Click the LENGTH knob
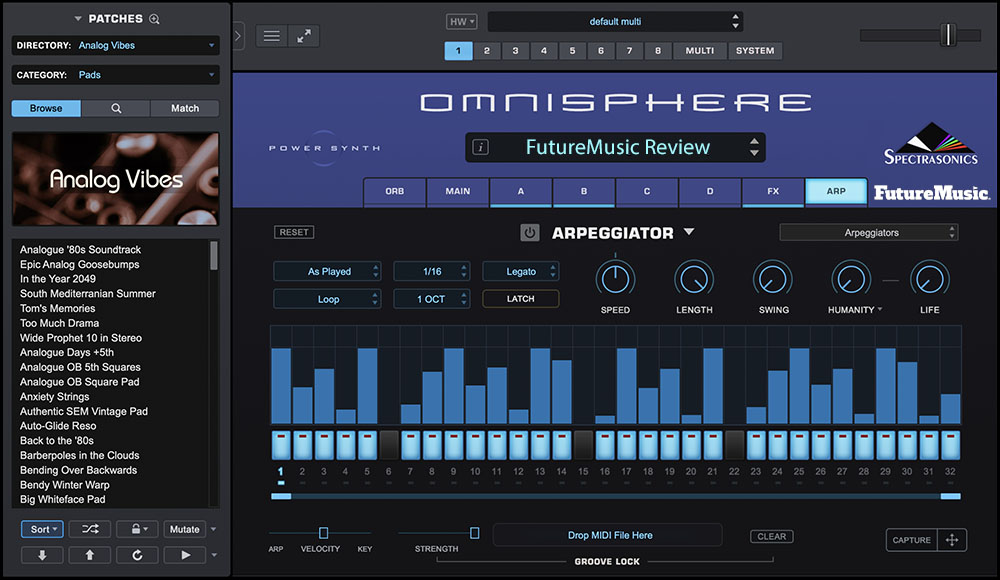This screenshot has width=1000, height=580. point(694,279)
